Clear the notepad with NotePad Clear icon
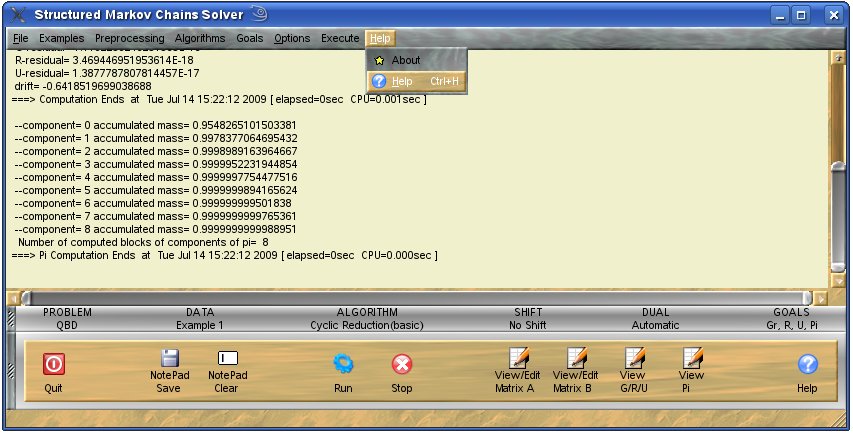The height and width of the screenshot is (433, 853). (227, 359)
